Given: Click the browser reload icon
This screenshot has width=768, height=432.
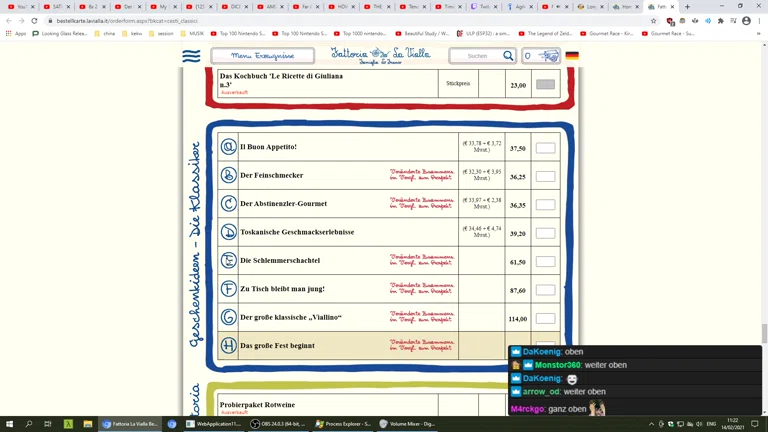Looking at the screenshot, I should pyautogui.click(x=34, y=20).
